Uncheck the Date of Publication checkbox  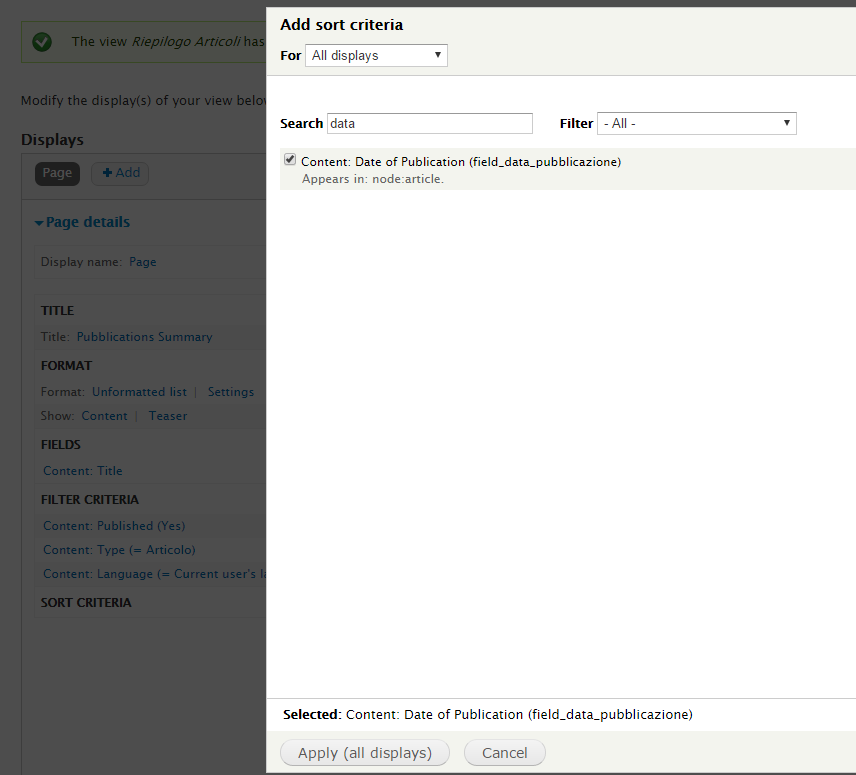click(x=290, y=160)
